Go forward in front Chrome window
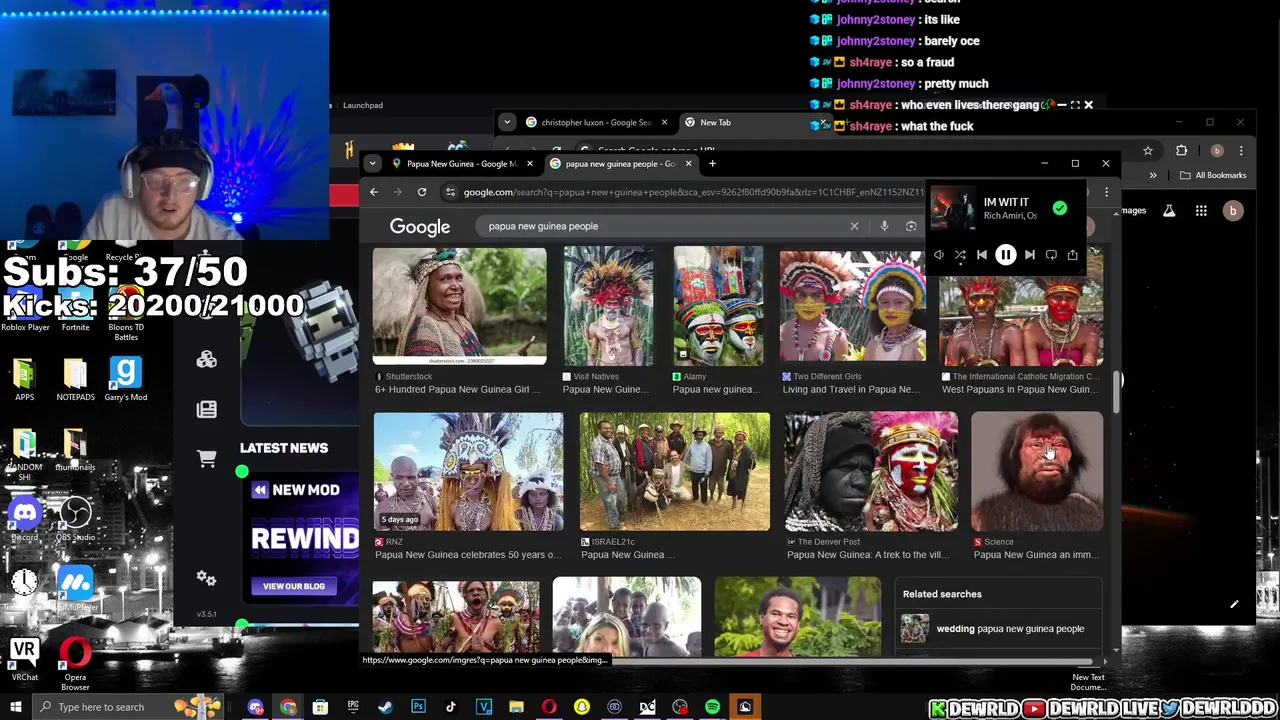1280x720 pixels. (x=398, y=192)
